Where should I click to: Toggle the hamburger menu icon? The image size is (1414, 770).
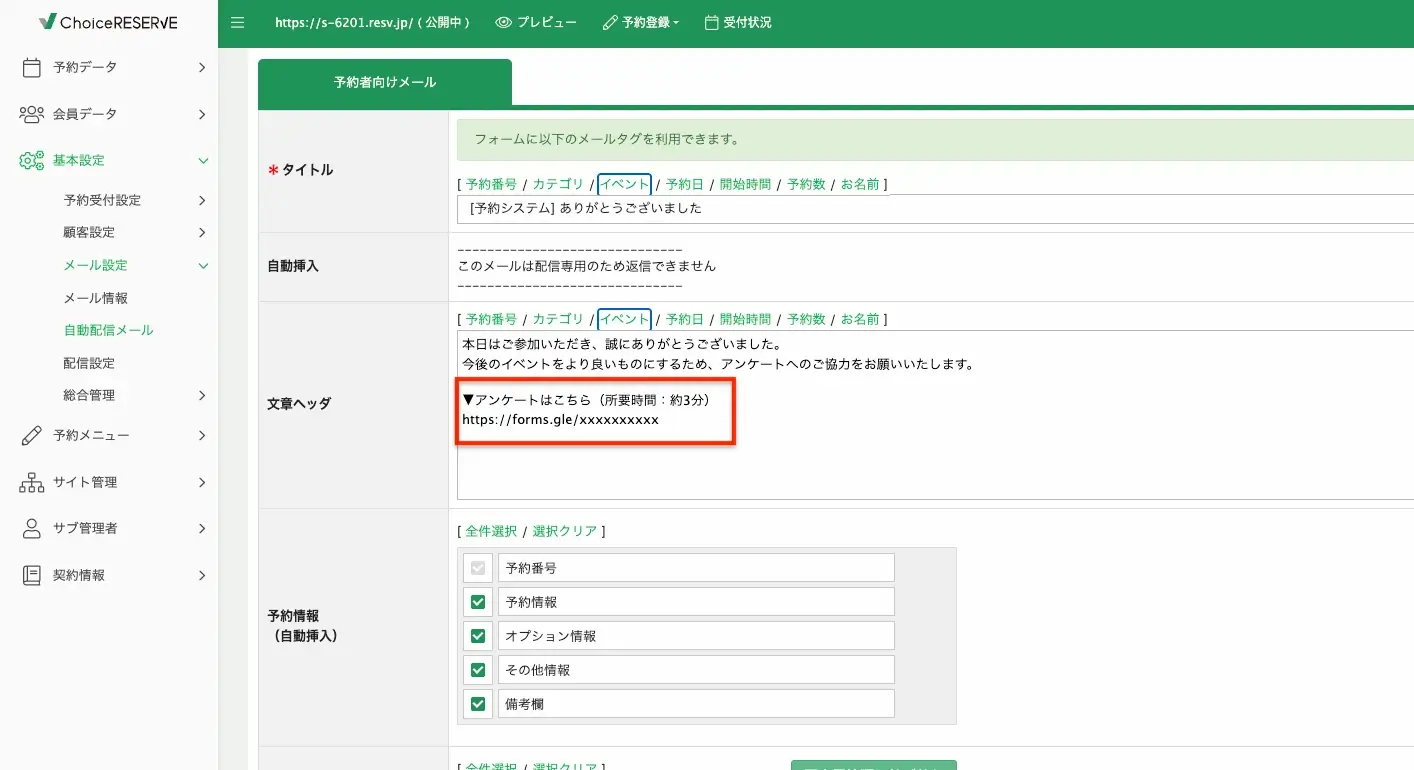point(237,22)
